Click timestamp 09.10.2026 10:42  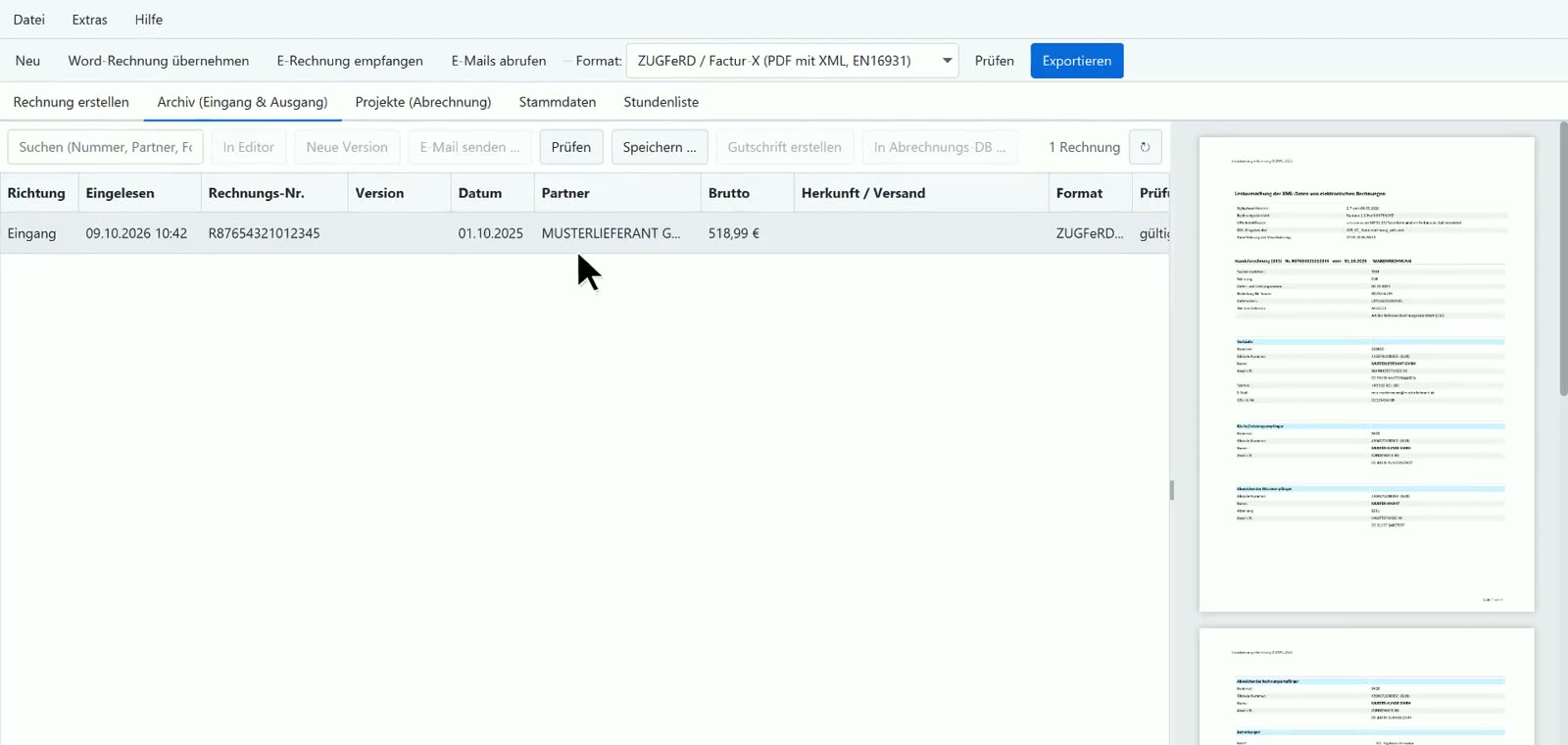pos(136,233)
